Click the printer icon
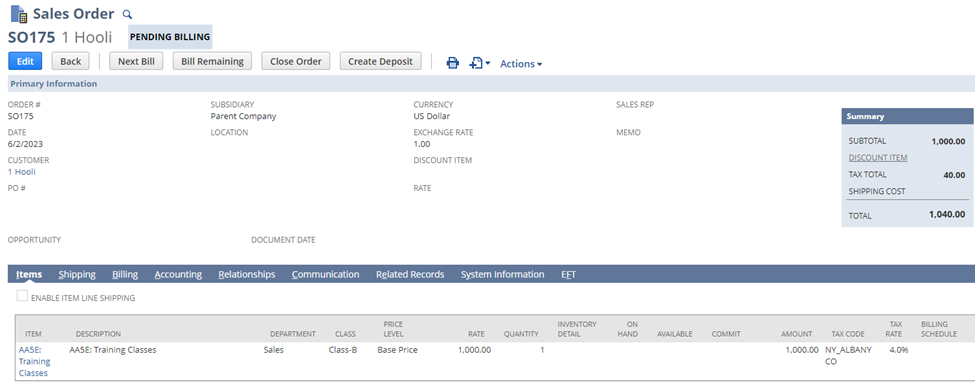The height and width of the screenshot is (387, 975). tap(453, 63)
